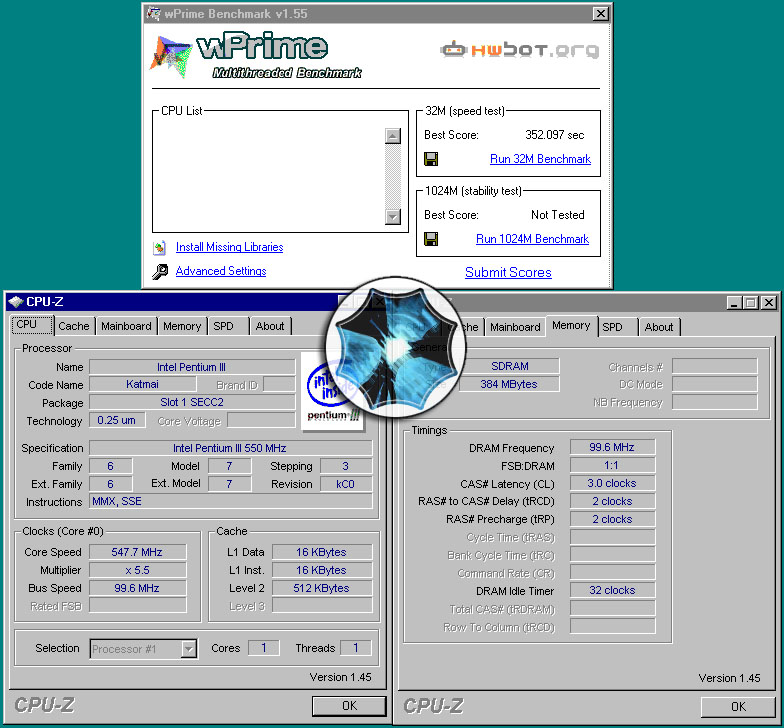Image resolution: width=784 pixels, height=728 pixels.
Task: Click the Multiplier value x 5.5
Action: [138, 570]
